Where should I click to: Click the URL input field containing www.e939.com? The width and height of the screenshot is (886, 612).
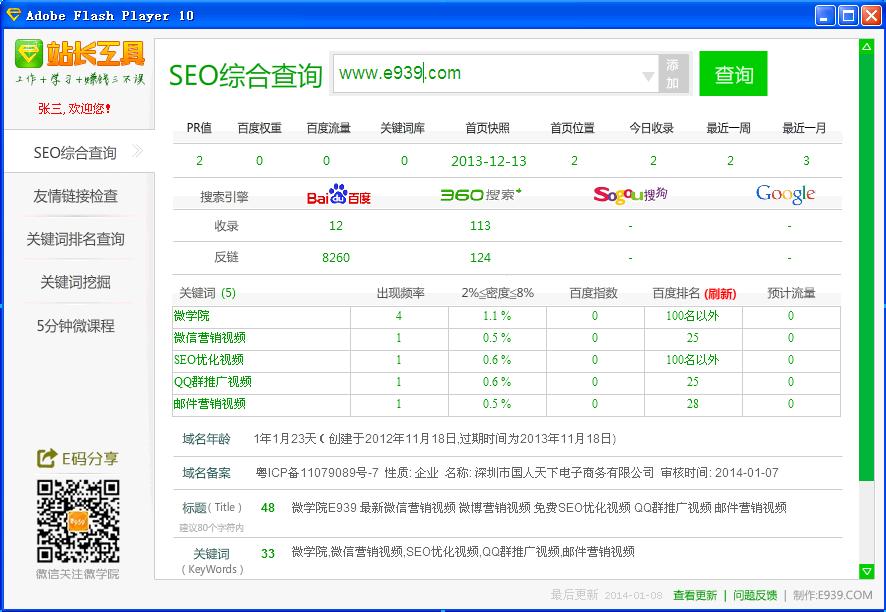pos(490,74)
